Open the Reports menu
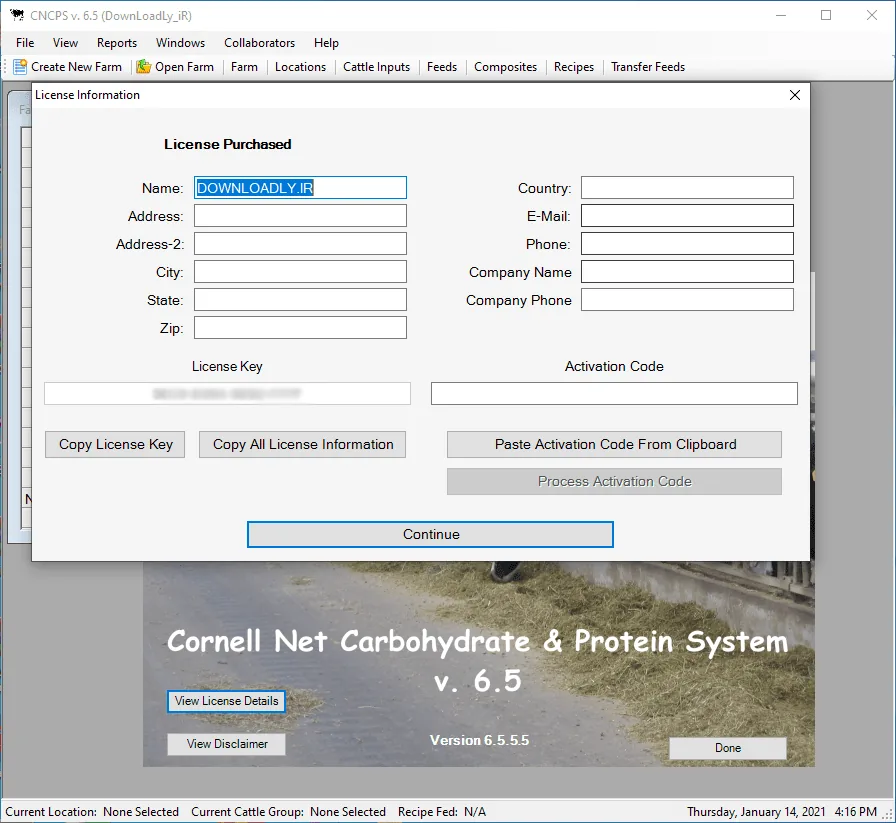This screenshot has width=896, height=823. 117,43
